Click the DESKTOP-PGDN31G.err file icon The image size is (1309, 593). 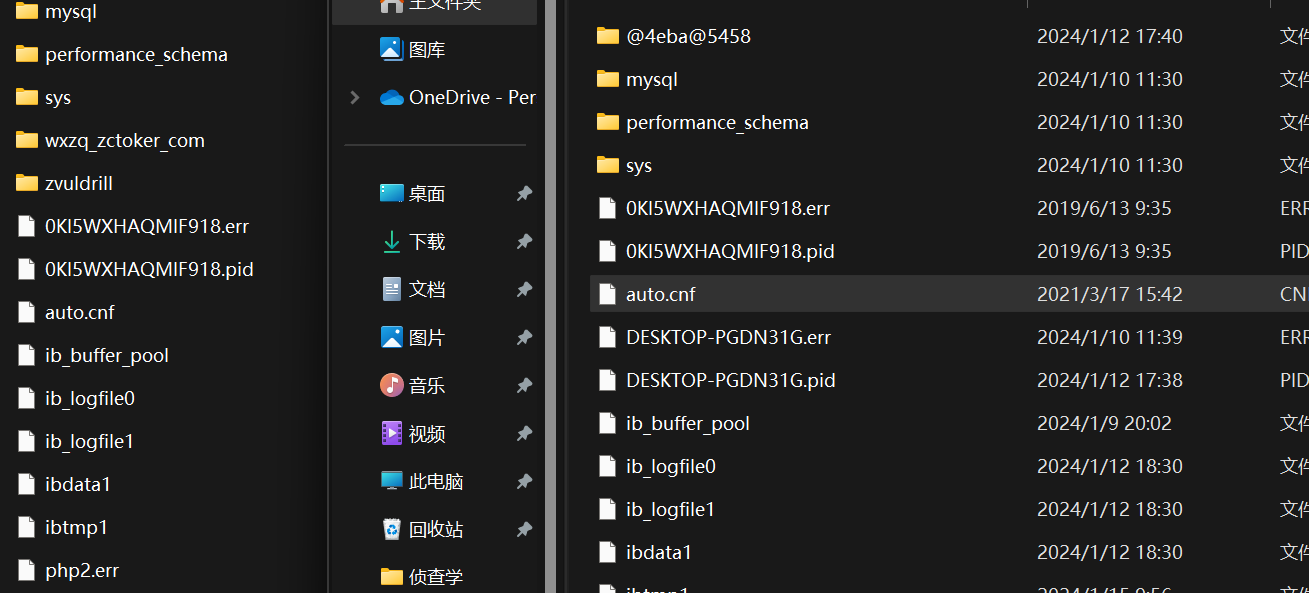click(x=607, y=337)
